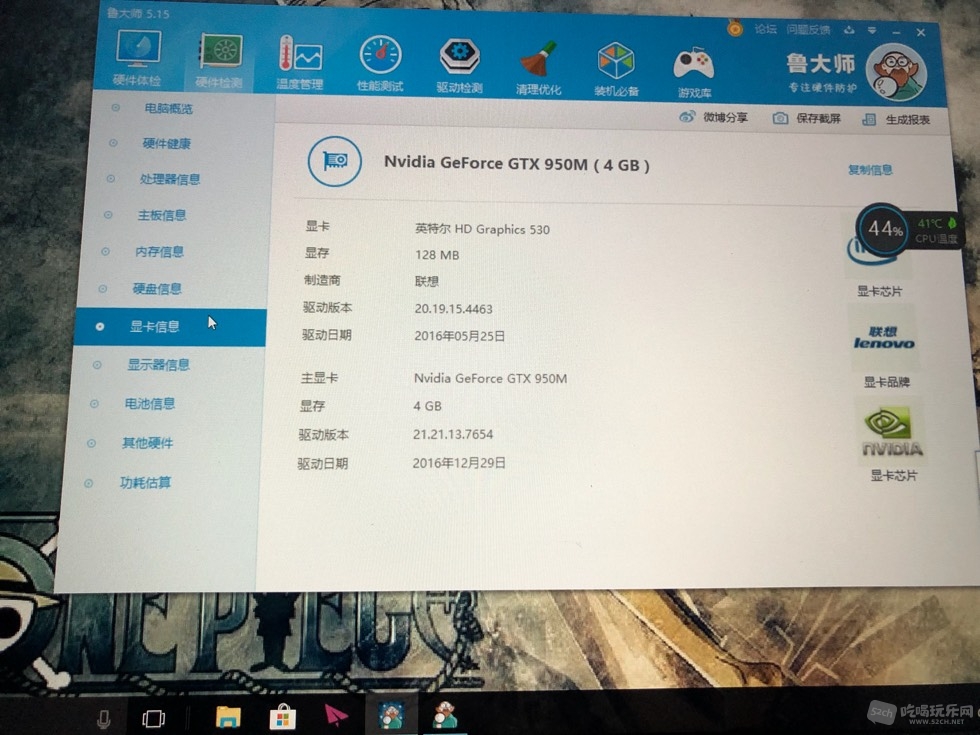Viewport: 980px width, 735px height.
Task: Open 驱动检测 driver detection
Action: (459, 66)
